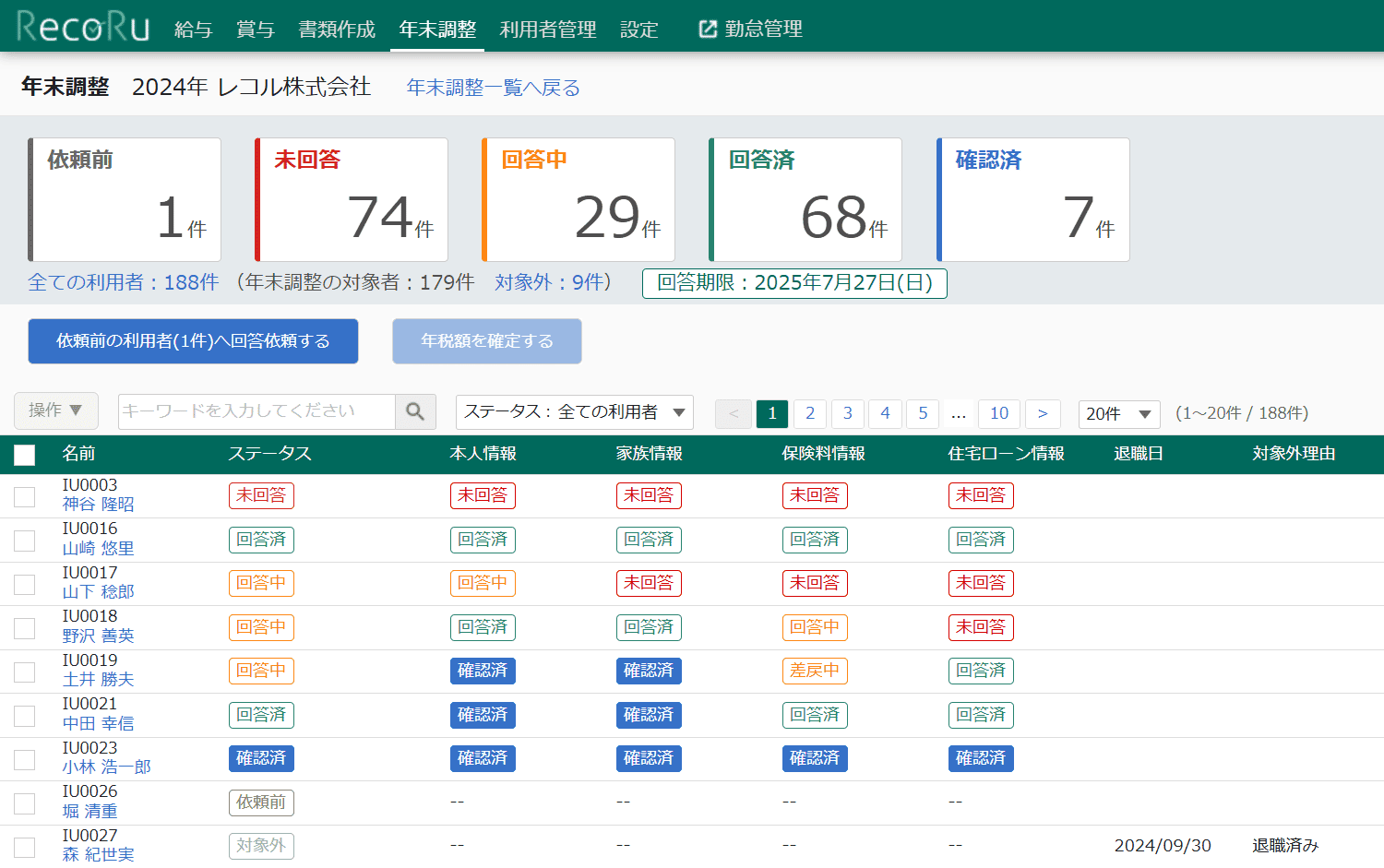The image size is (1384, 868).
Task: Open user 堀 清重
Action: tap(90, 812)
